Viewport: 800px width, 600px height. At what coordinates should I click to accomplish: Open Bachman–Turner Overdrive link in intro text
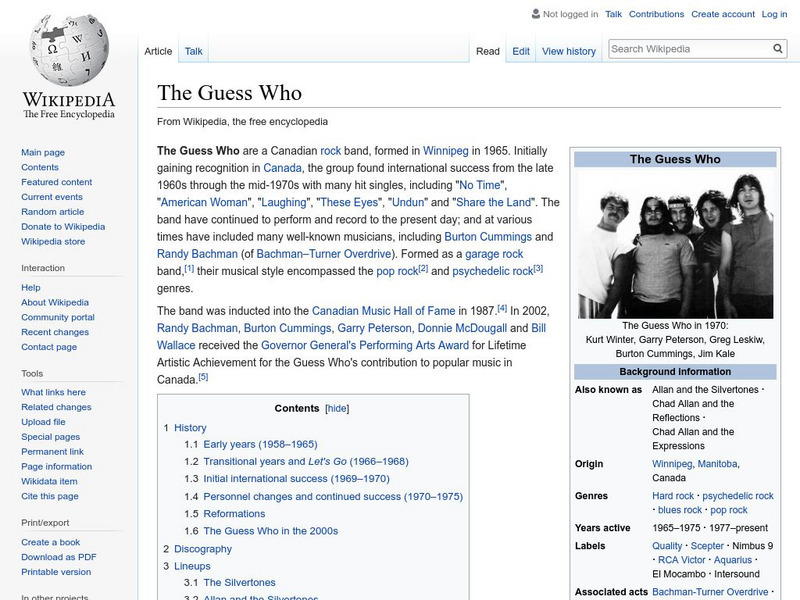pyautogui.click(x=324, y=254)
